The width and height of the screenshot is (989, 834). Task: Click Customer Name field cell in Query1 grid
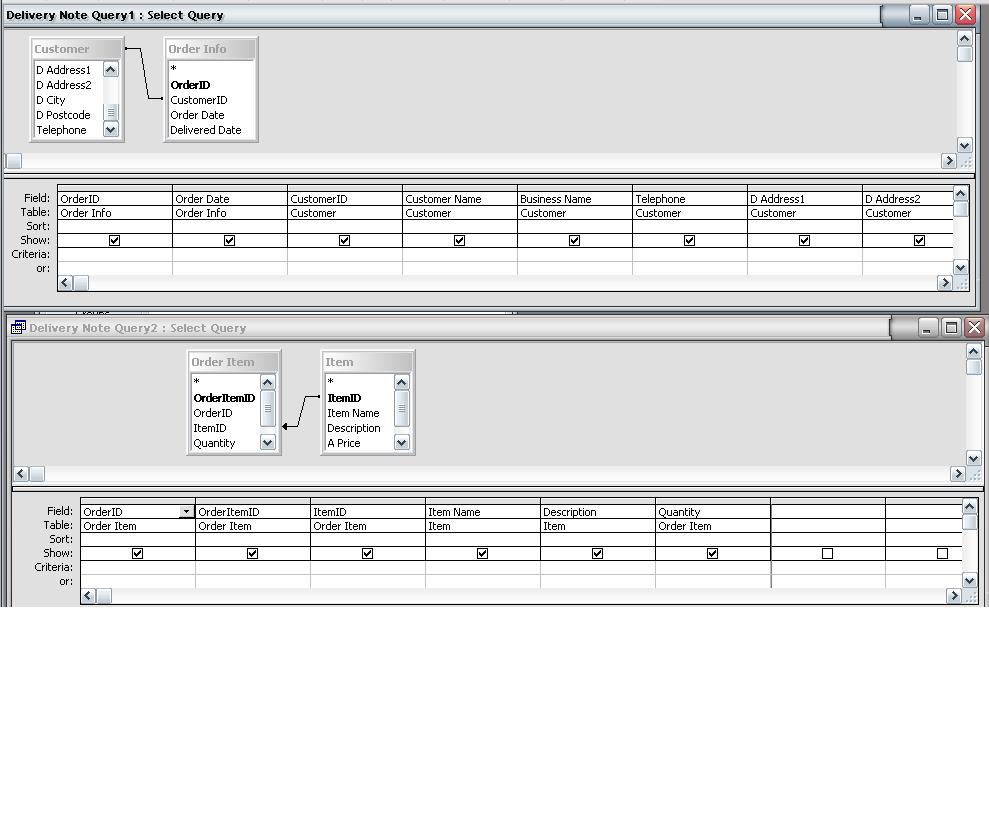[x=459, y=199]
